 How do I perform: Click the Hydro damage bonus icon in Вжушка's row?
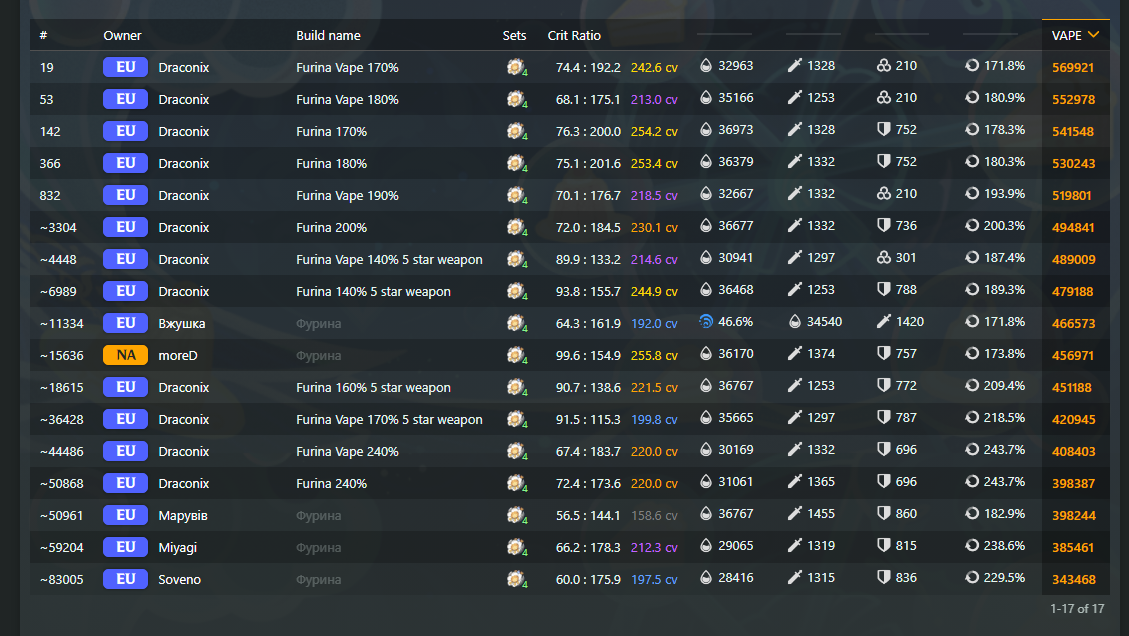[x=707, y=322]
